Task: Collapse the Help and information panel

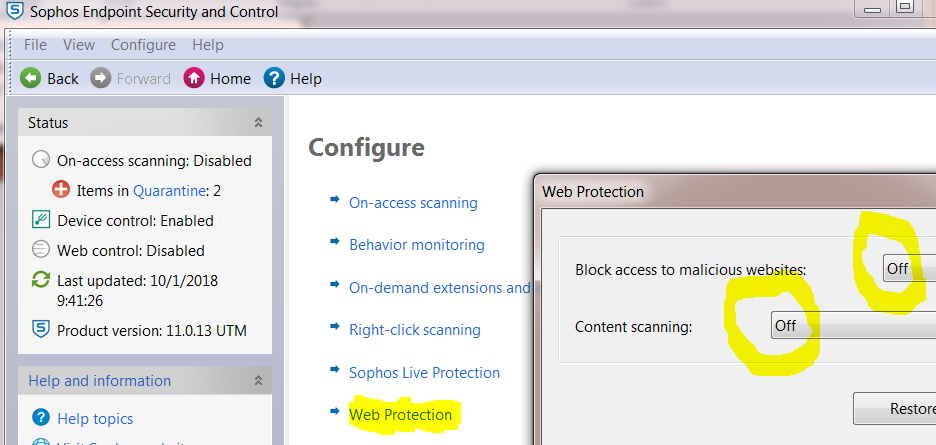Action: [x=258, y=380]
